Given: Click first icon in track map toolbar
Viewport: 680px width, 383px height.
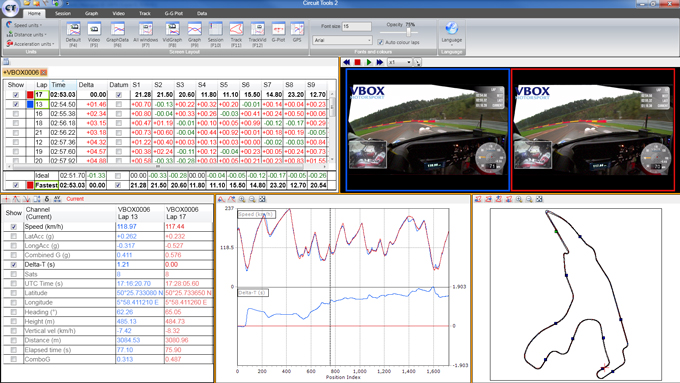Looking at the screenshot, I should tap(477, 200).
